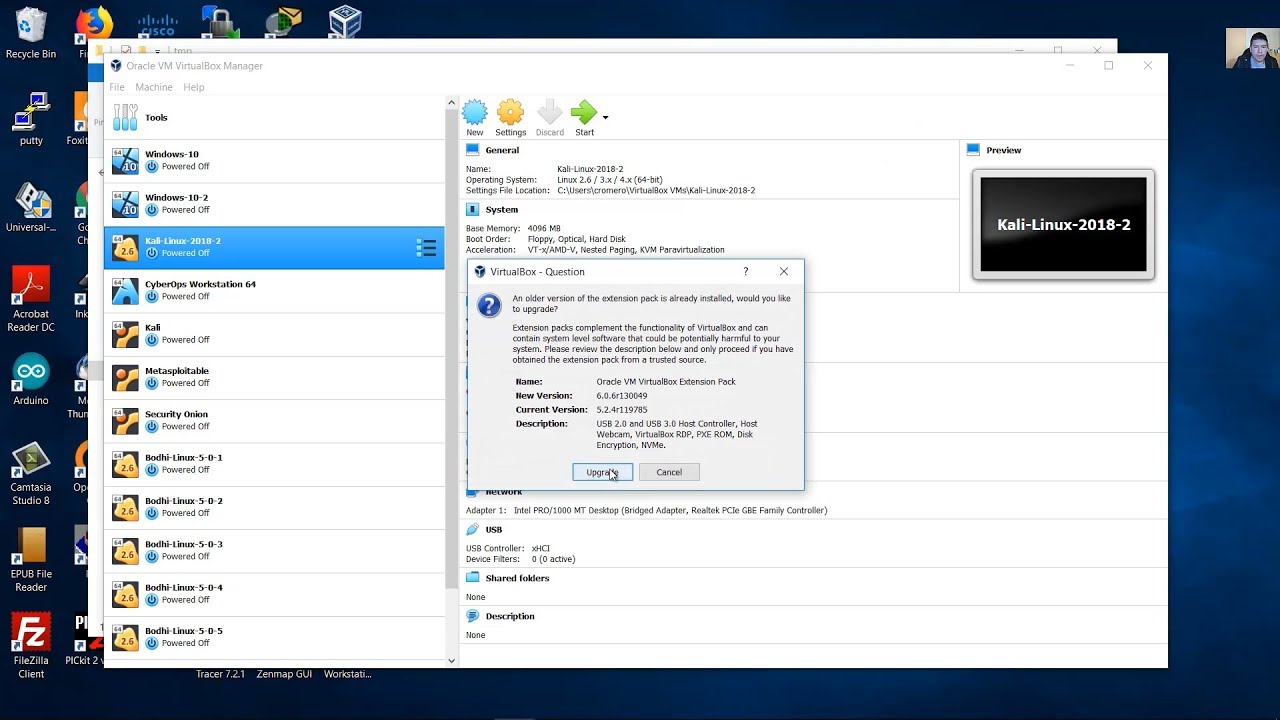Select Bodhi-Linux-5-0-2 machine icon
The height and width of the screenshot is (720, 1280).
click(x=125, y=507)
